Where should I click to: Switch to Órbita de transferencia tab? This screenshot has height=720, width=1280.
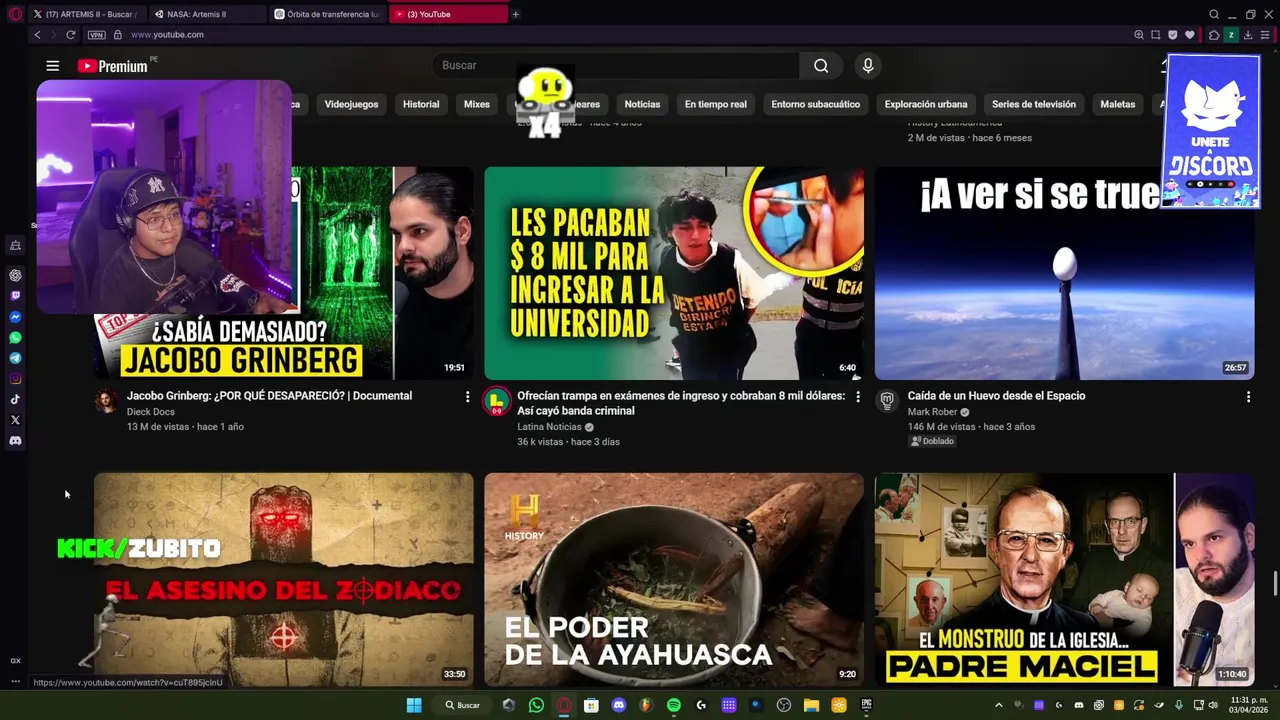(327, 14)
